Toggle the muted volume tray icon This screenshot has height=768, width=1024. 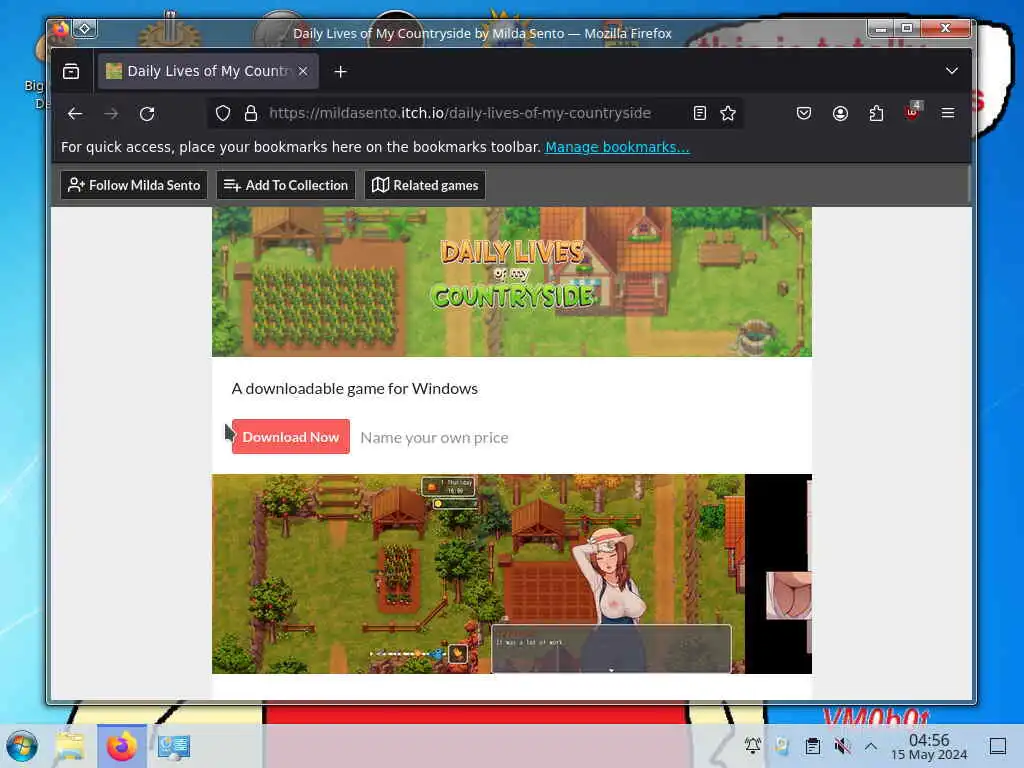pyautogui.click(x=842, y=746)
